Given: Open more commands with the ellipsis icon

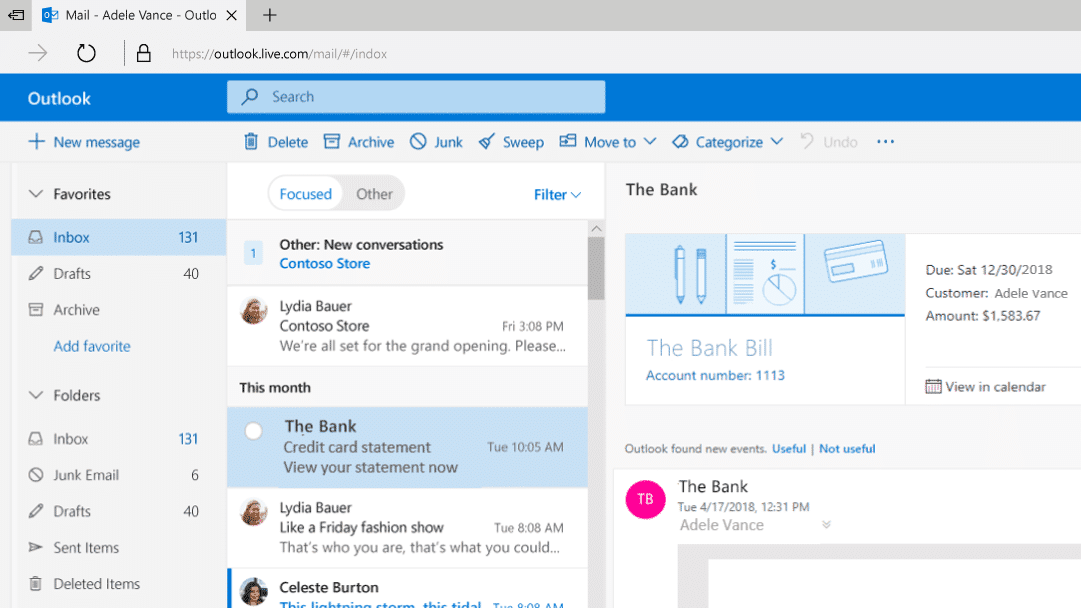Looking at the screenshot, I should coord(885,141).
